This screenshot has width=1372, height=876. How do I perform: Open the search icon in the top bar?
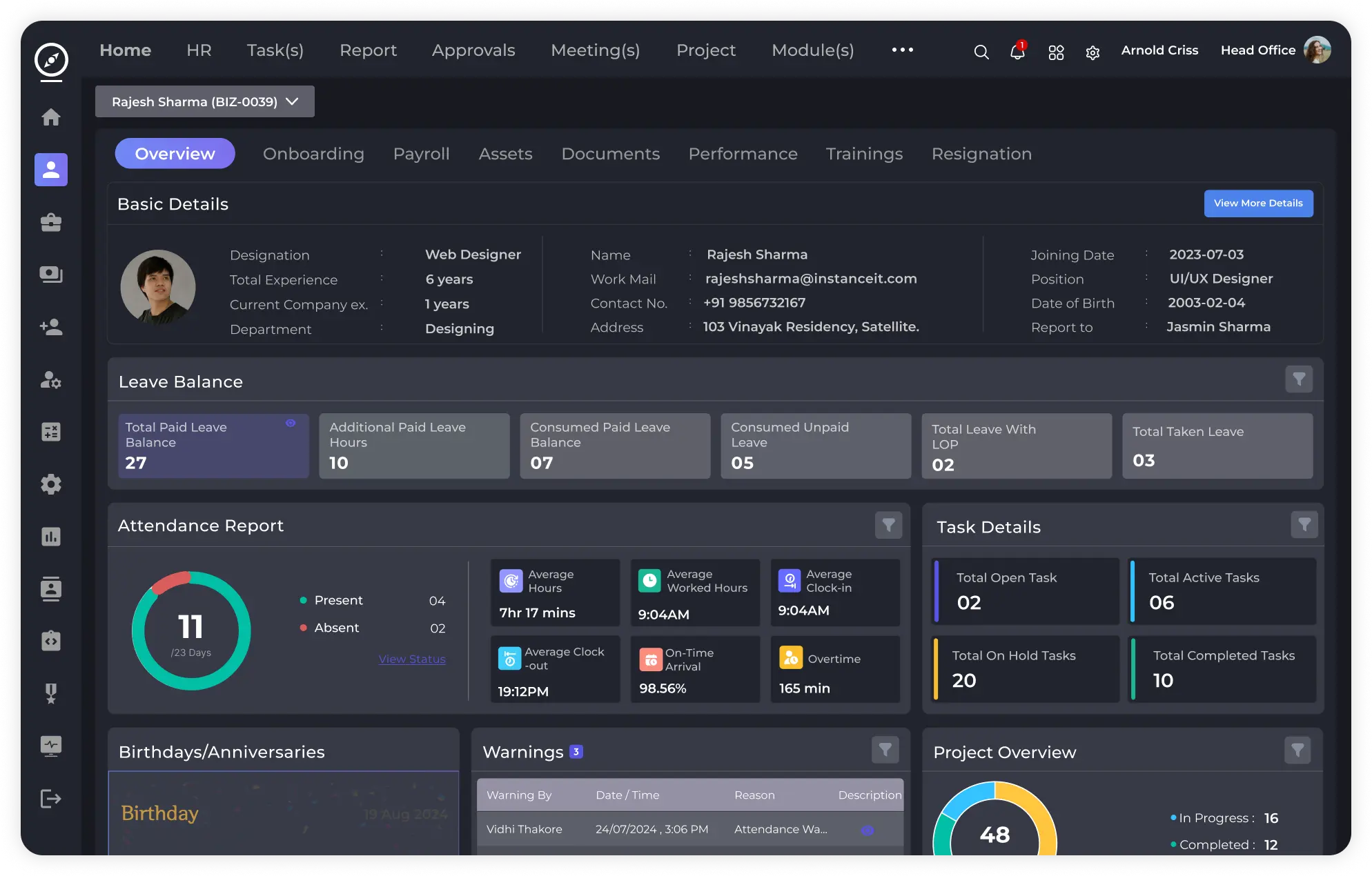[x=981, y=52]
